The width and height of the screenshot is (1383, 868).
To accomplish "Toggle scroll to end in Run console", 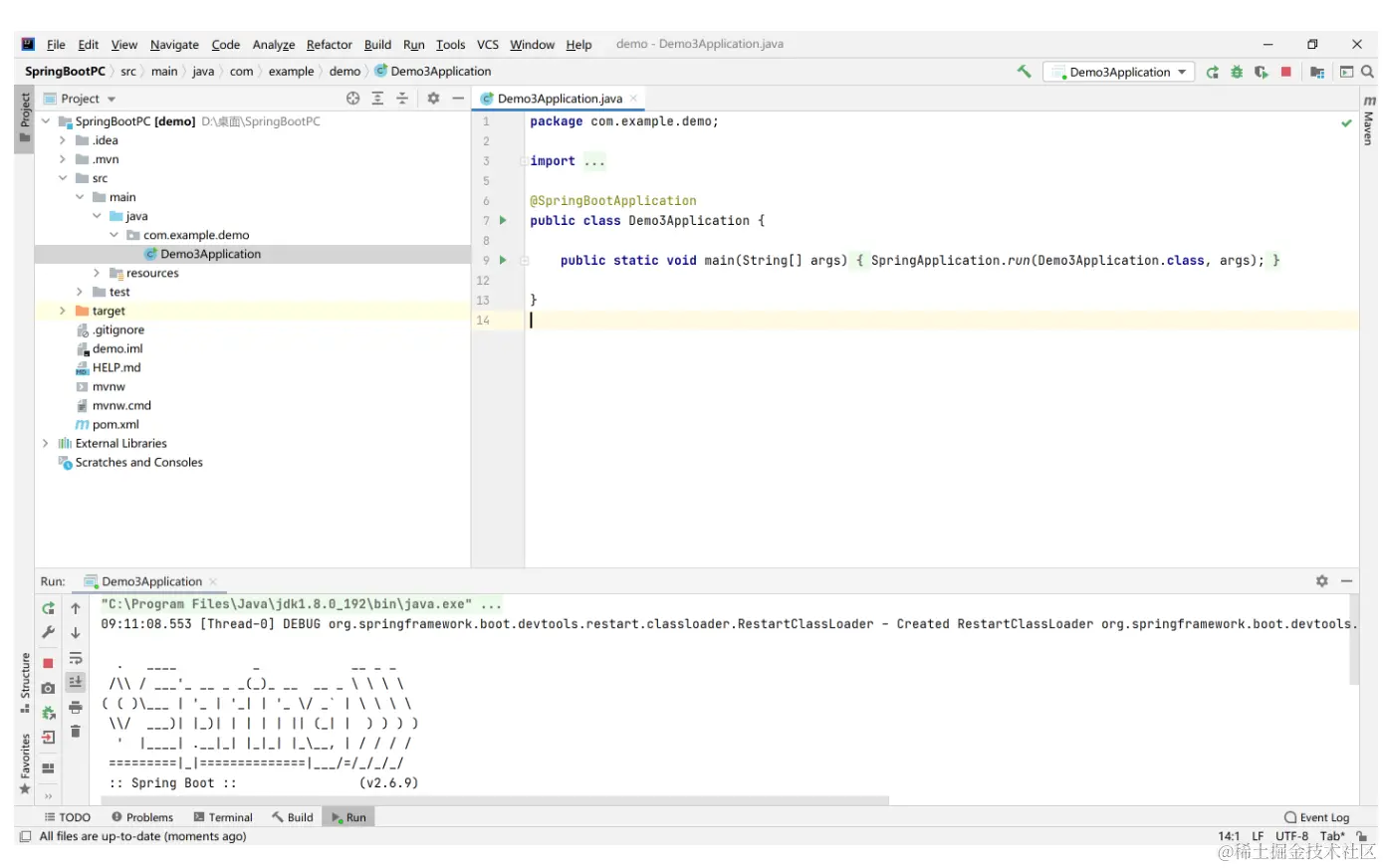I will (x=76, y=682).
